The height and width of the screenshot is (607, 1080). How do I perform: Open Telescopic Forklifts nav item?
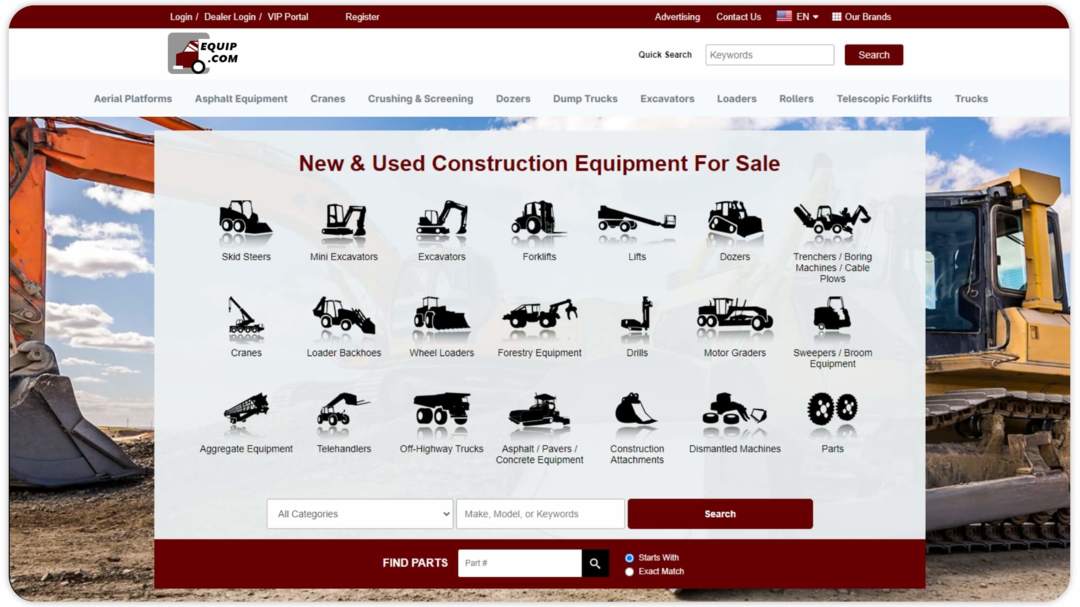tap(884, 99)
